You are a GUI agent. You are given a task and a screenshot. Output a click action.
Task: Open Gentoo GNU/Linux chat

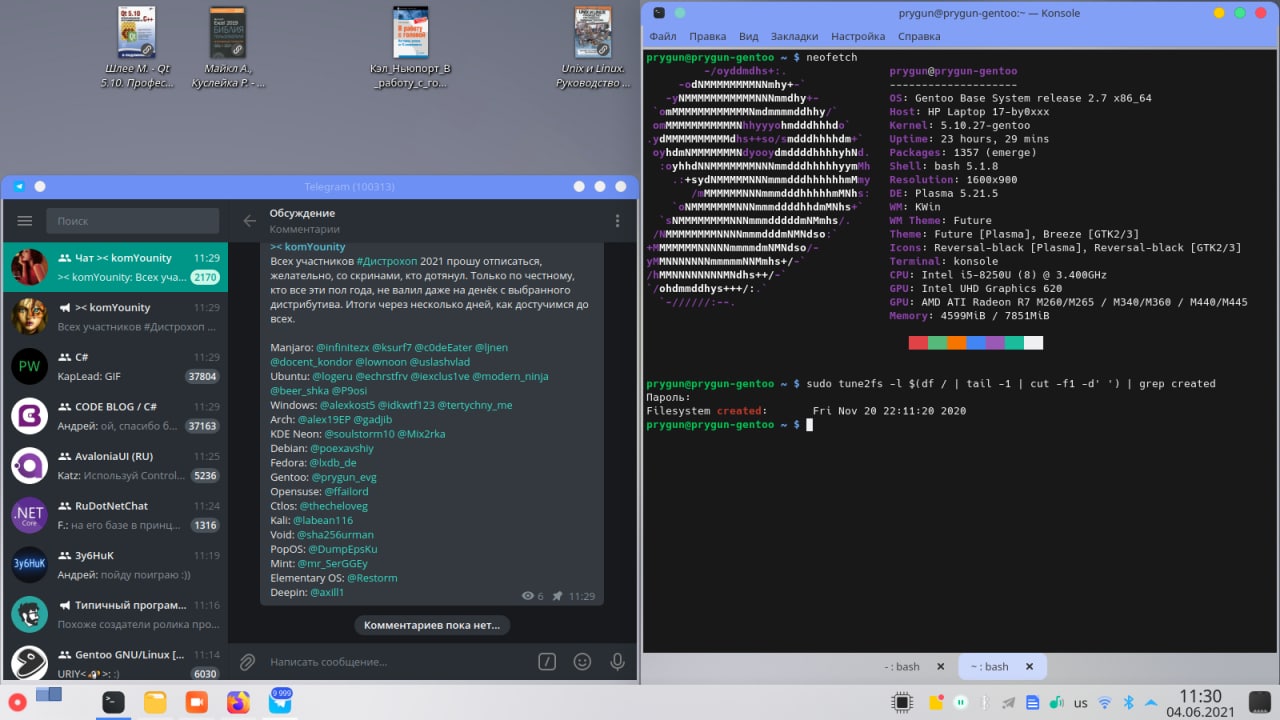coord(114,662)
